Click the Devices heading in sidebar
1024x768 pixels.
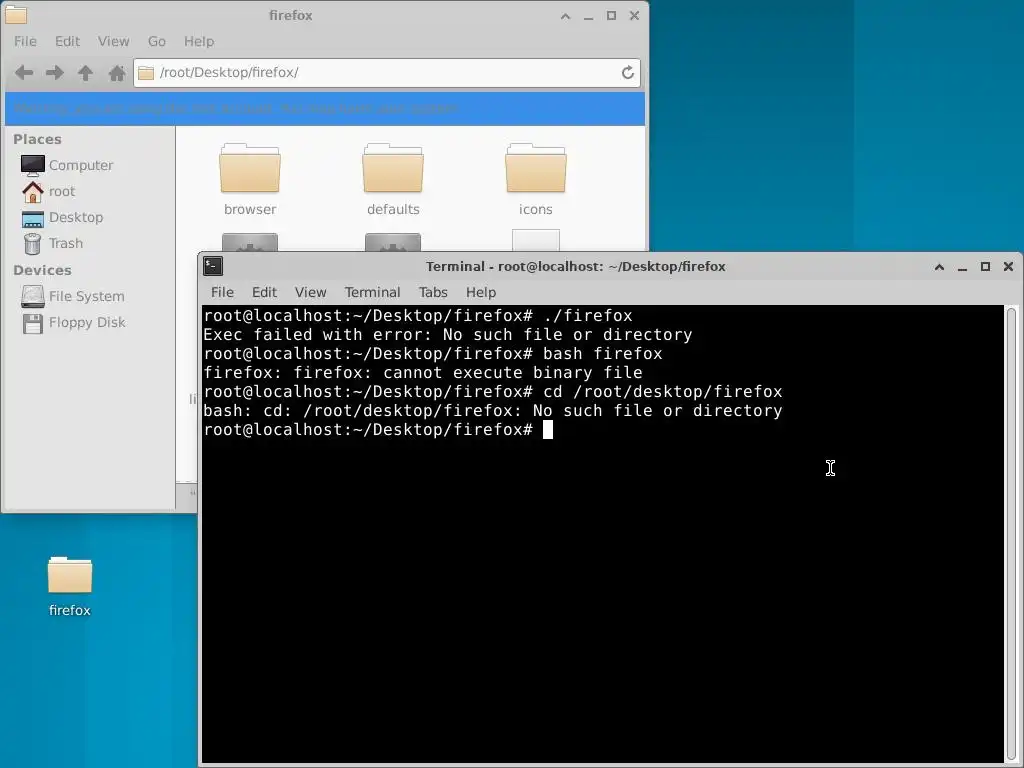click(42, 270)
